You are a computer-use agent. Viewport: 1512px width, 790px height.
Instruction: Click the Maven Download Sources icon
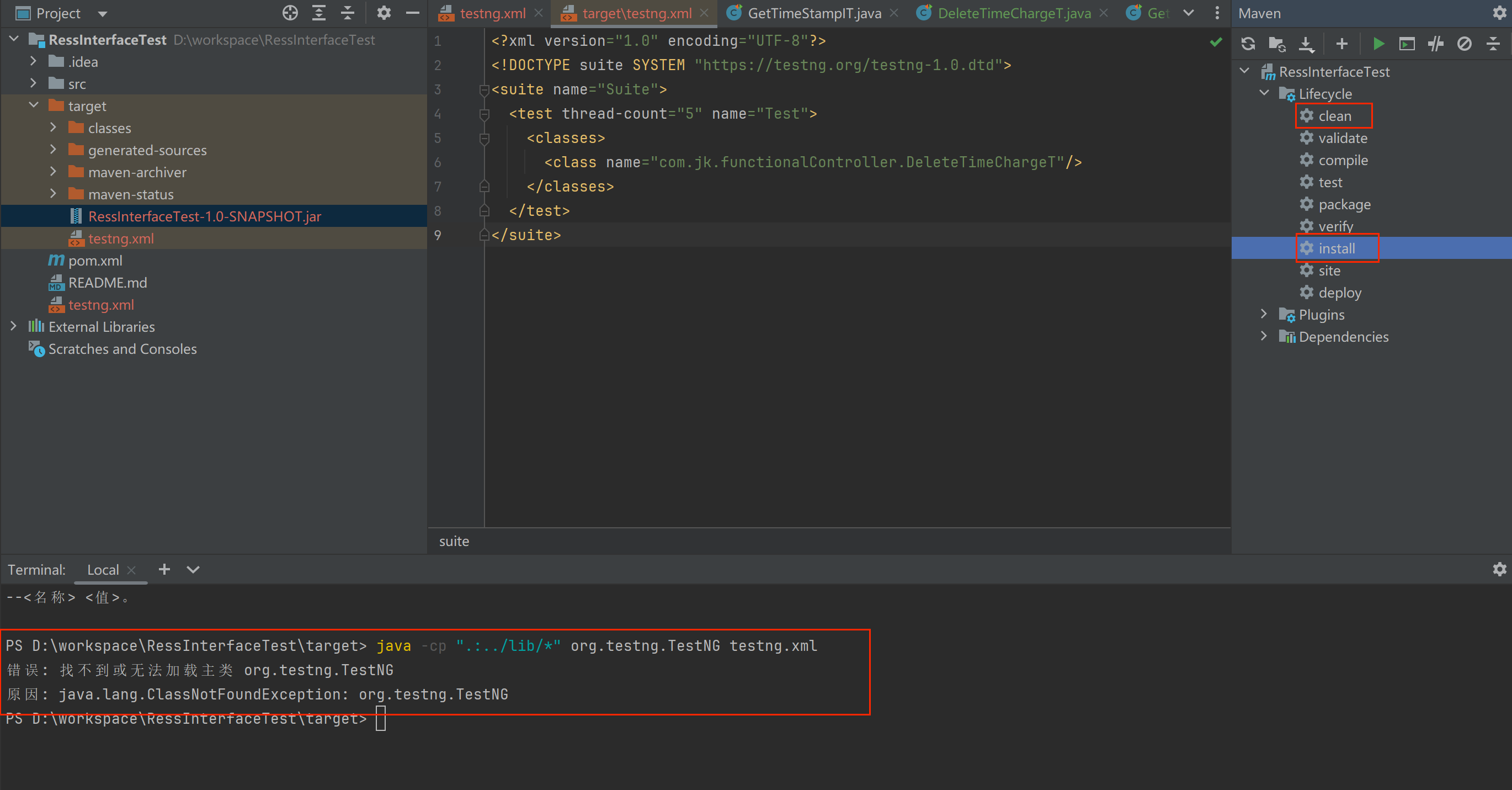[x=1306, y=44]
